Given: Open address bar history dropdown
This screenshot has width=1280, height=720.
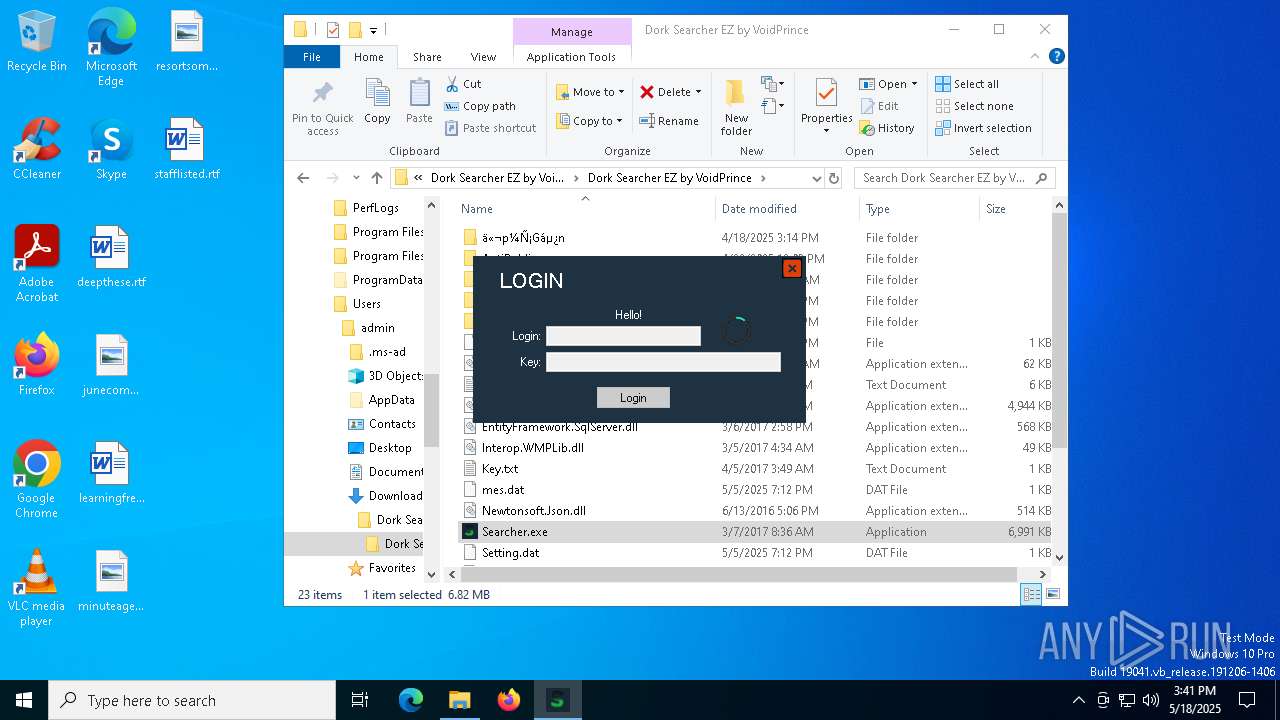Looking at the screenshot, I should click(x=816, y=178).
